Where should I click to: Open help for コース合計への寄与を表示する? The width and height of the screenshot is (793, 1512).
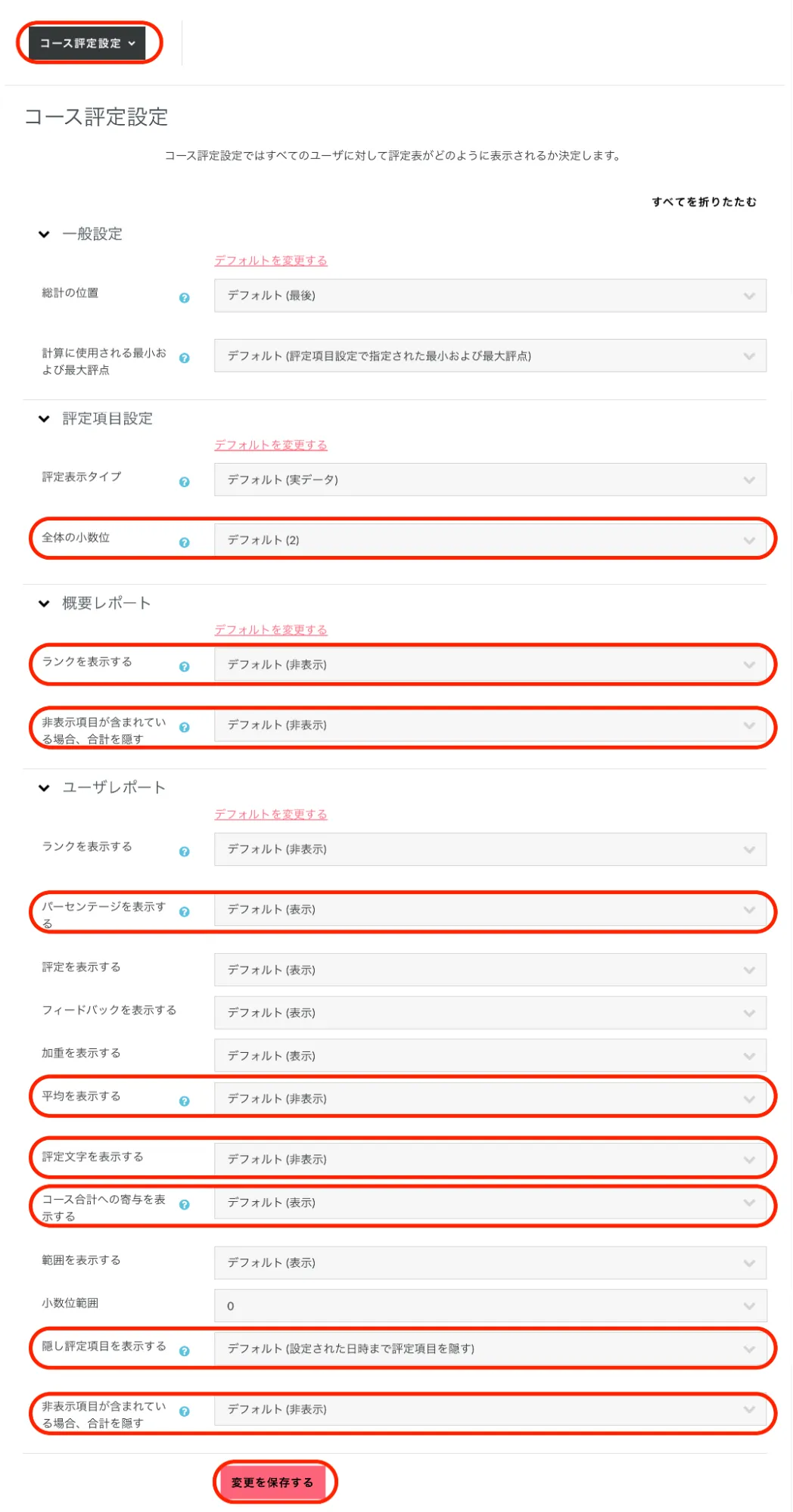point(184,1204)
